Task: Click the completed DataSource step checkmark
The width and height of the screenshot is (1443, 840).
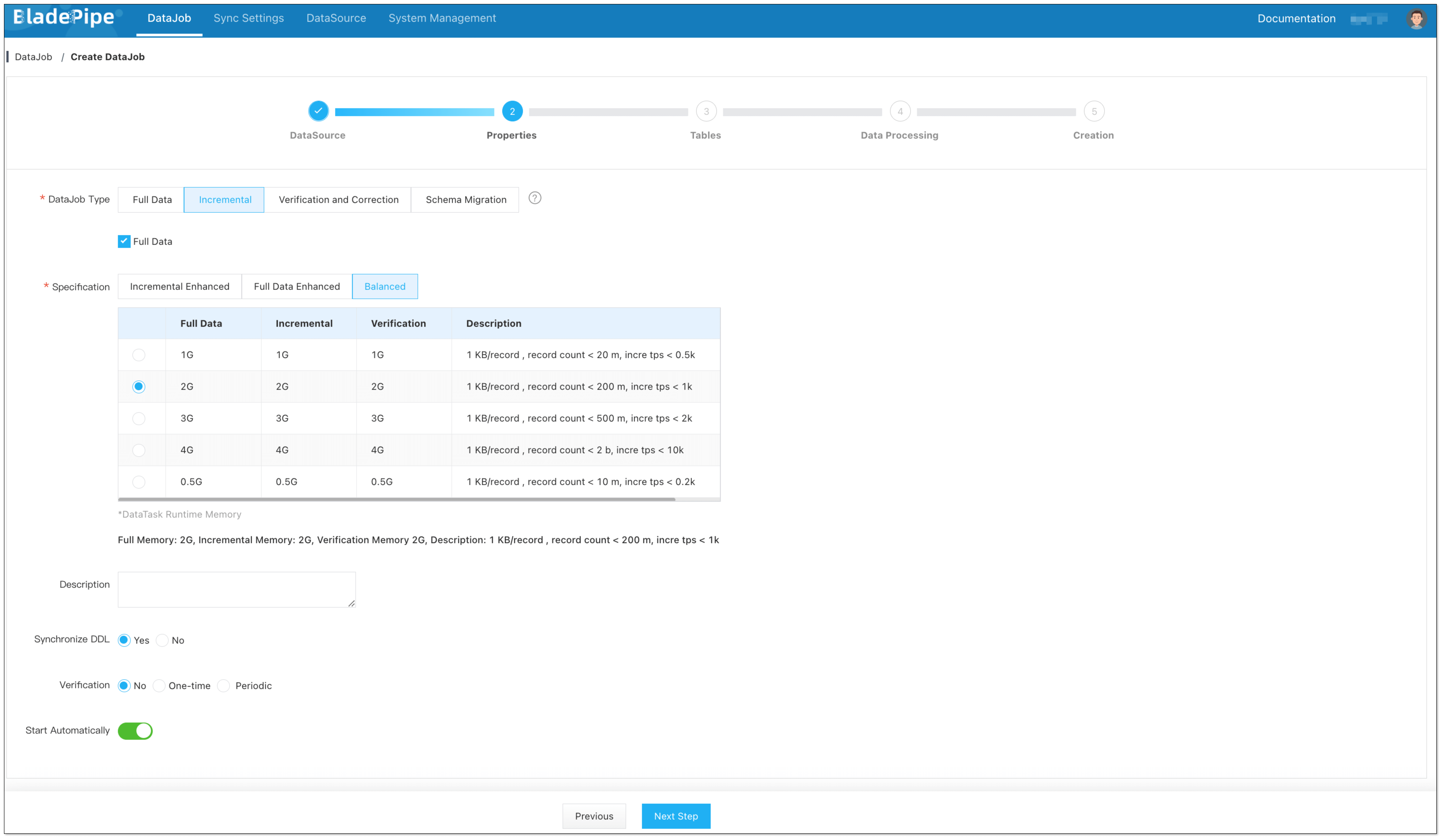Action: point(318,111)
